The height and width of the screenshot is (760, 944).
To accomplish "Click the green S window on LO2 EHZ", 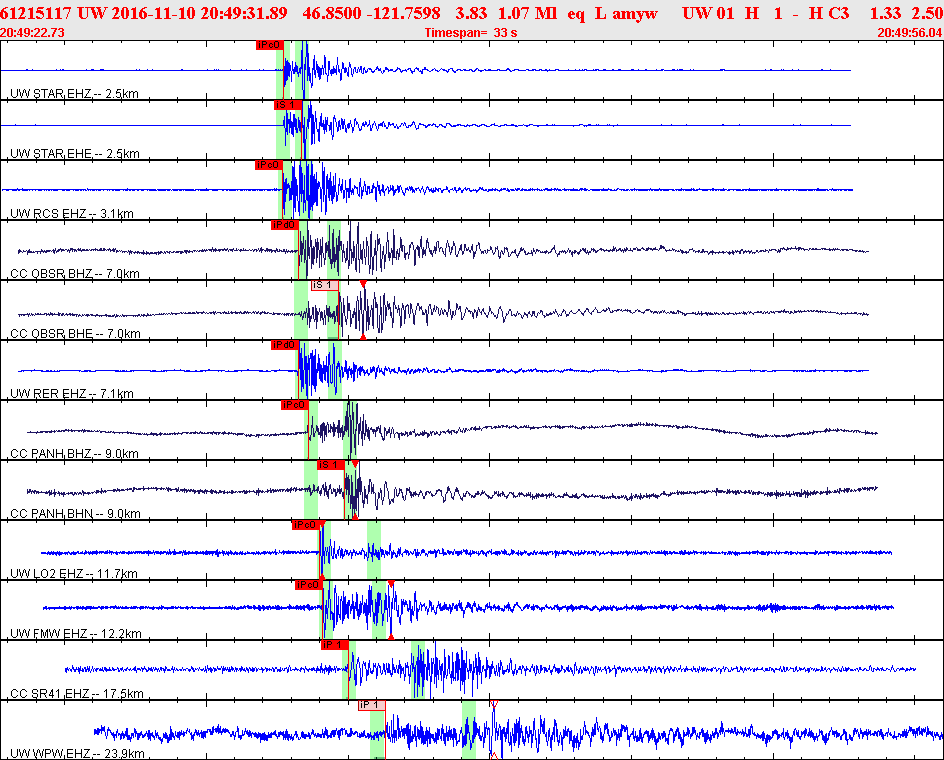I will (374, 550).
